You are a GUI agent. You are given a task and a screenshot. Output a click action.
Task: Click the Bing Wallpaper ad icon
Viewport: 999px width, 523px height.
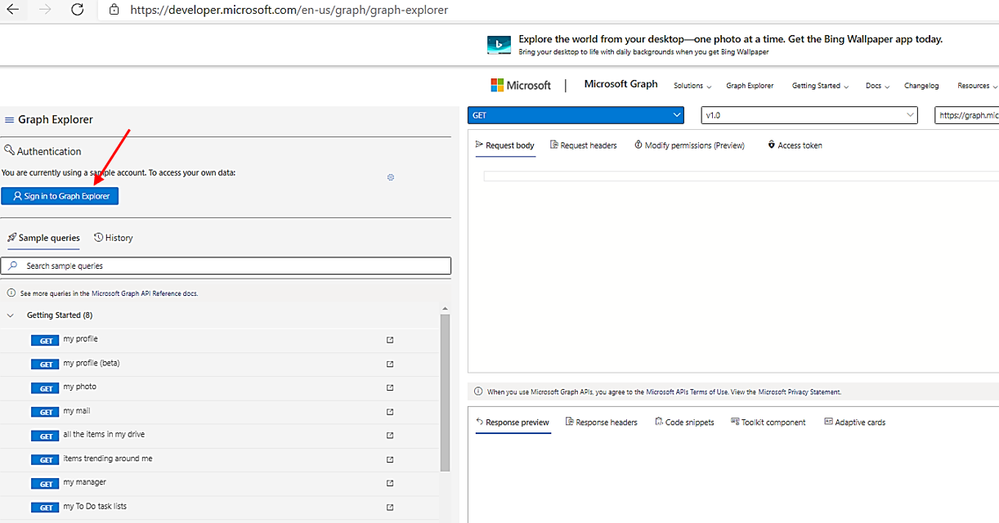[499, 45]
